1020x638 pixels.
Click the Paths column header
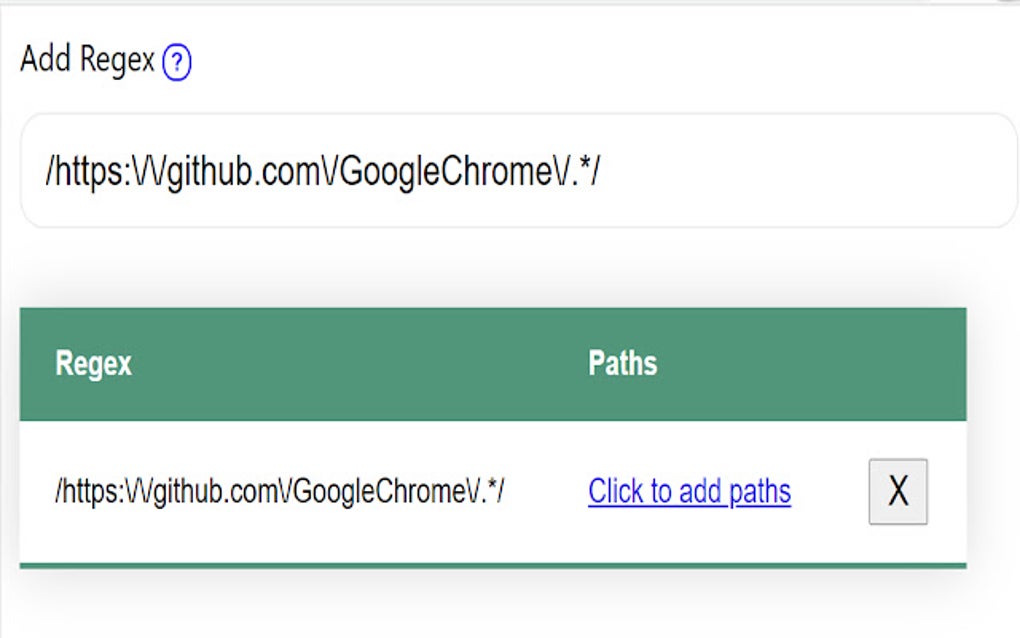(621, 364)
